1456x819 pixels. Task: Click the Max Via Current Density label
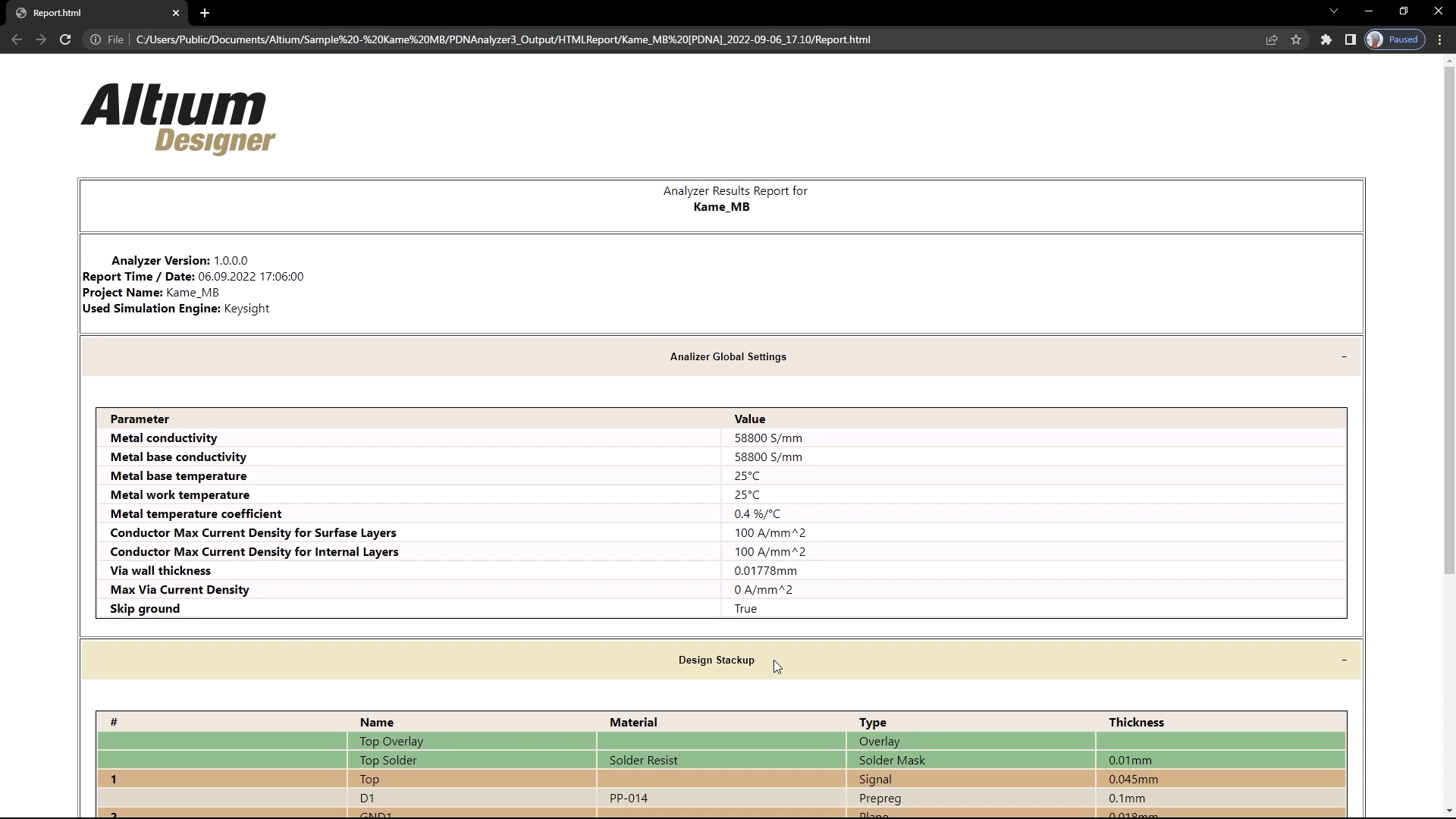click(x=180, y=589)
